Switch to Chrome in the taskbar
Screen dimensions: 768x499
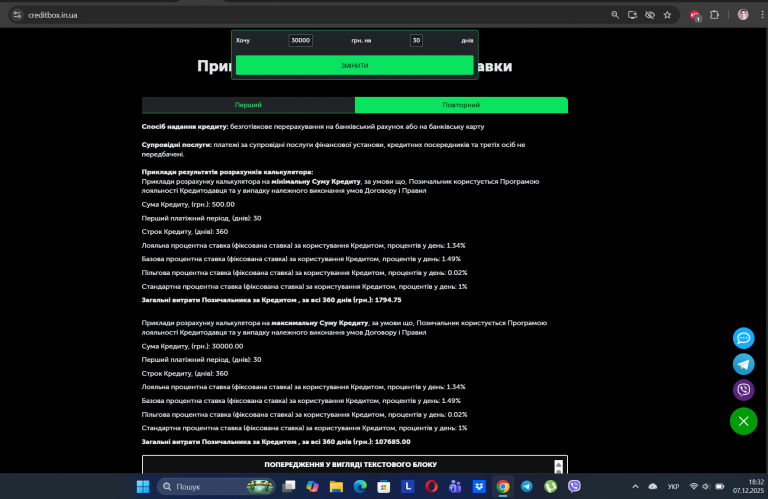pyautogui.click(x=503, y=486)
